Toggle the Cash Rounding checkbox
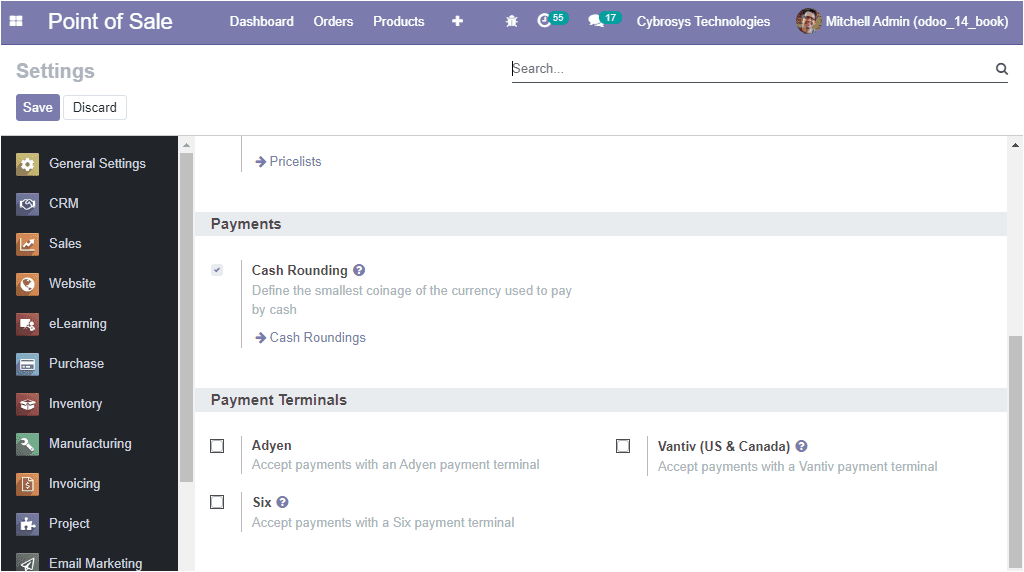This screenshot has width=1024, height=572. click(x=217, y=270)
